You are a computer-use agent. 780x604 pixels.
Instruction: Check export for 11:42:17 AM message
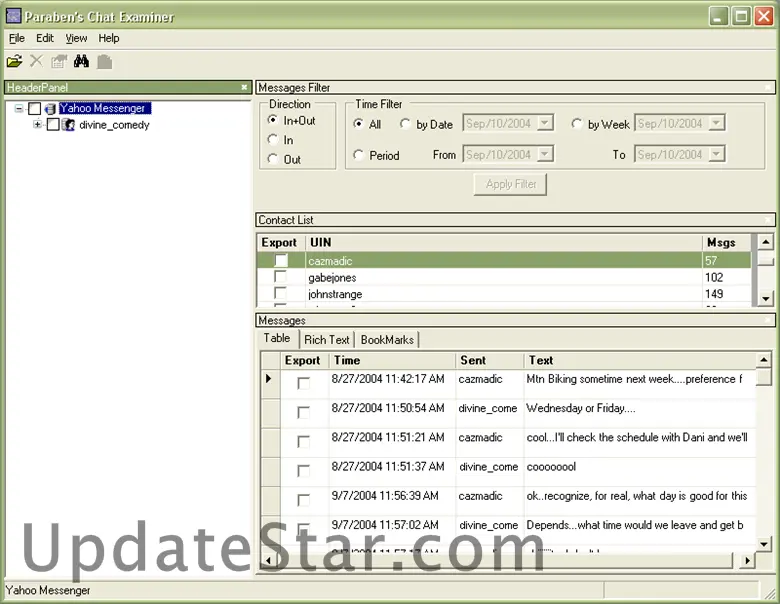click(x=303, y=383)
